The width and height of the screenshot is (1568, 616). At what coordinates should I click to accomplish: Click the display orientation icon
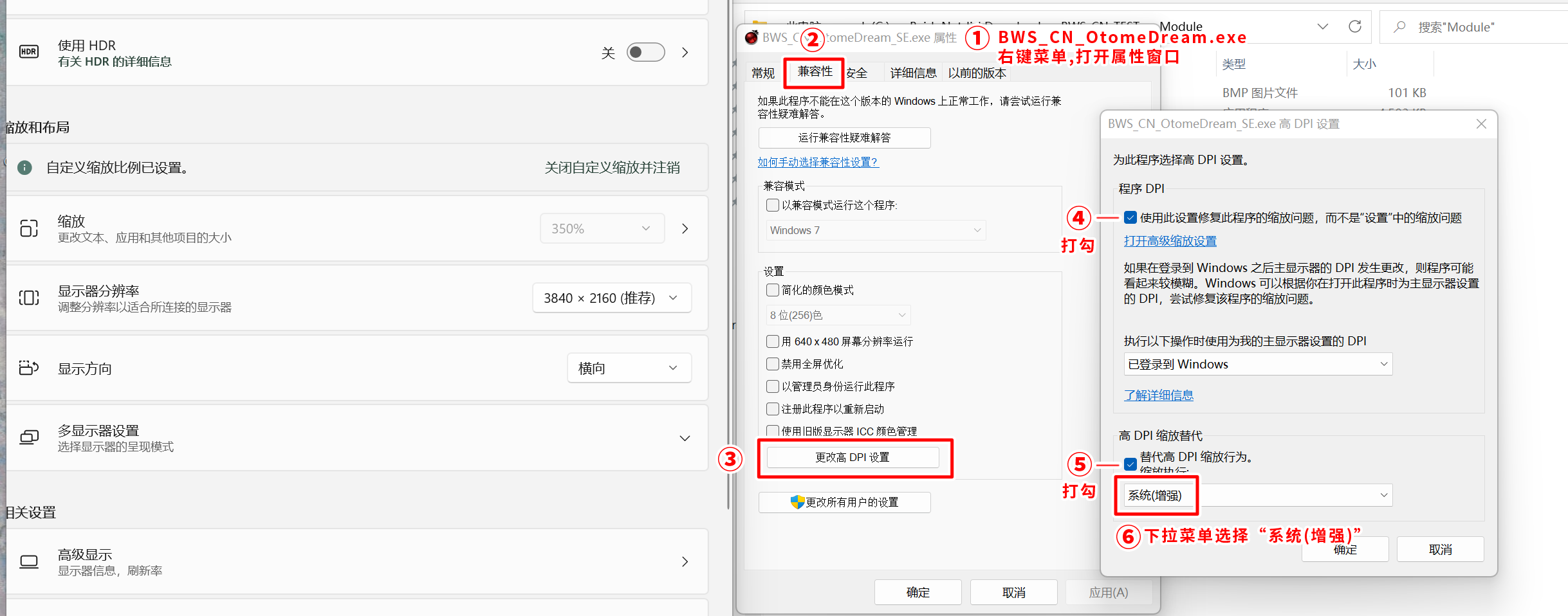[x=29, y=368]
